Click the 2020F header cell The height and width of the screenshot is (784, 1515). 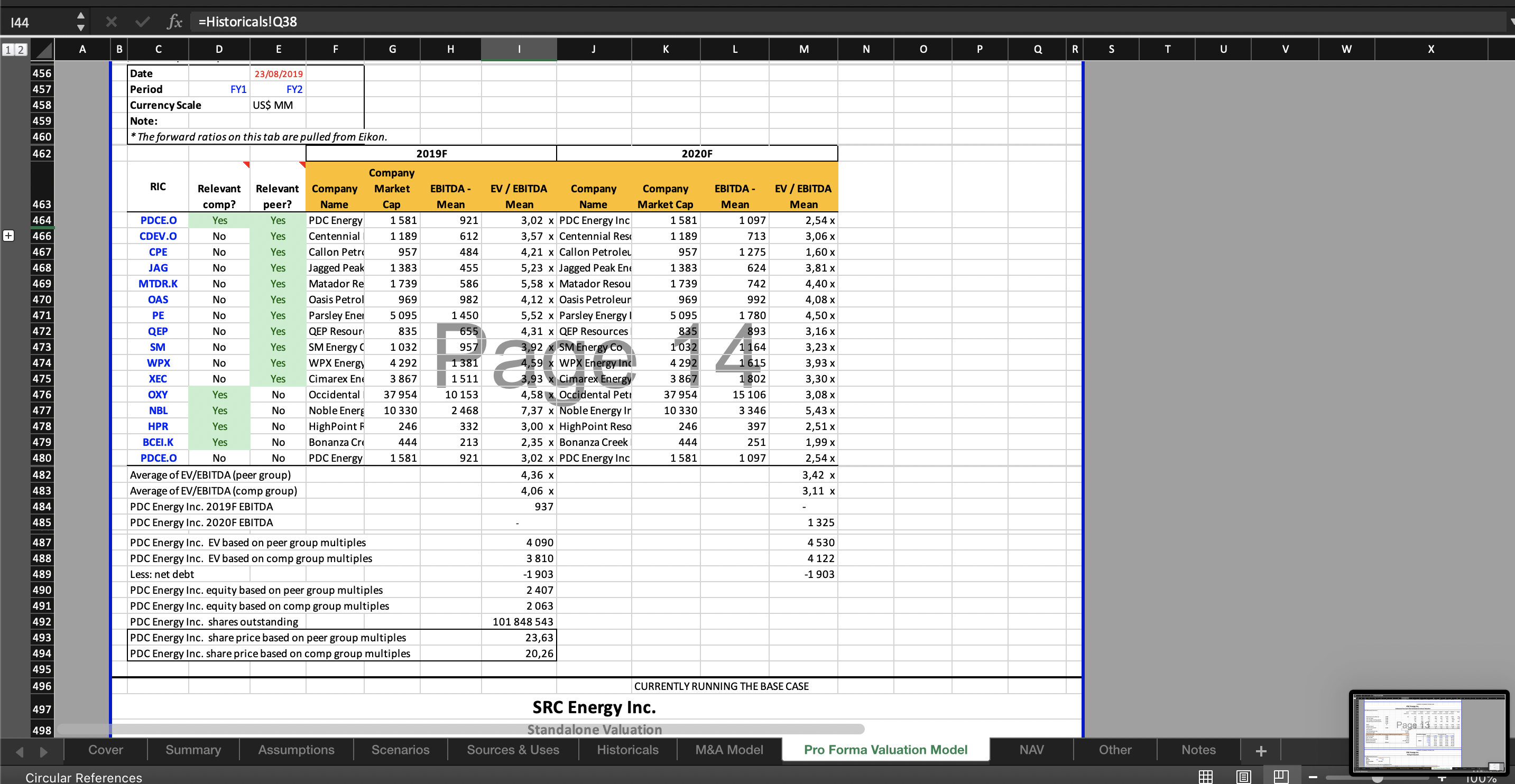click(697, 153)
